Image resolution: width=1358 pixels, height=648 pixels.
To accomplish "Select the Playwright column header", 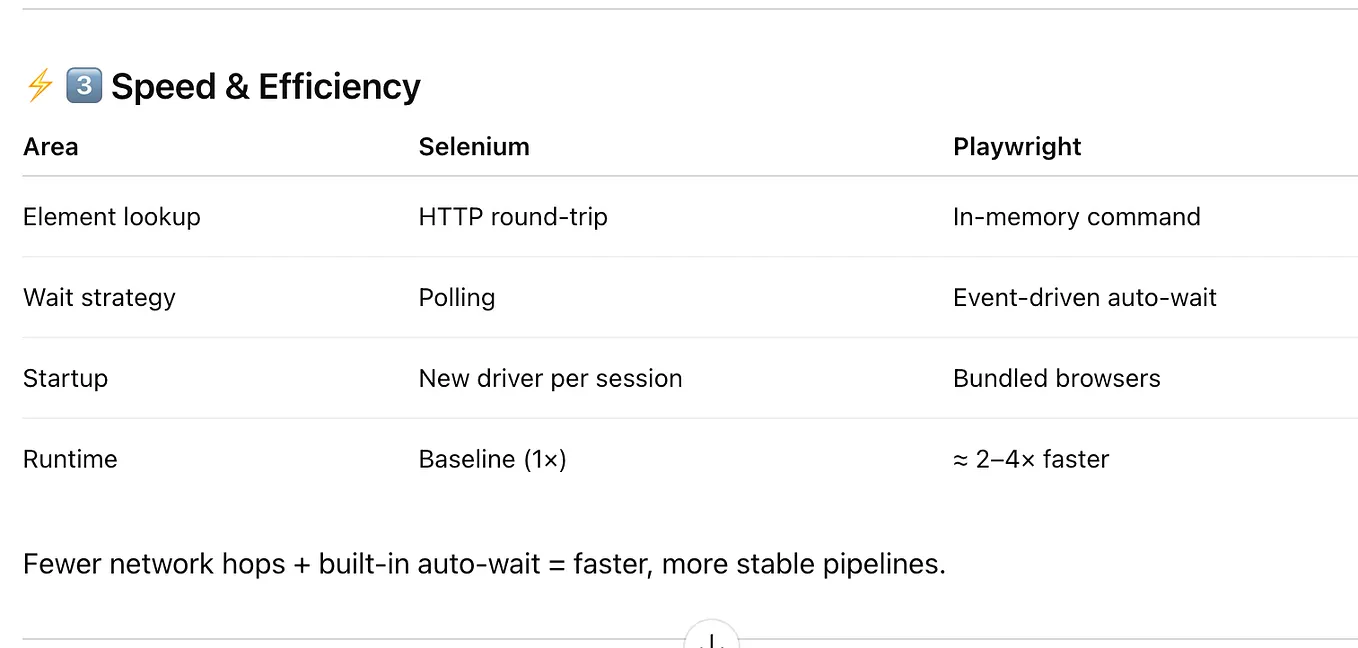I will (x=1017, y=147).
